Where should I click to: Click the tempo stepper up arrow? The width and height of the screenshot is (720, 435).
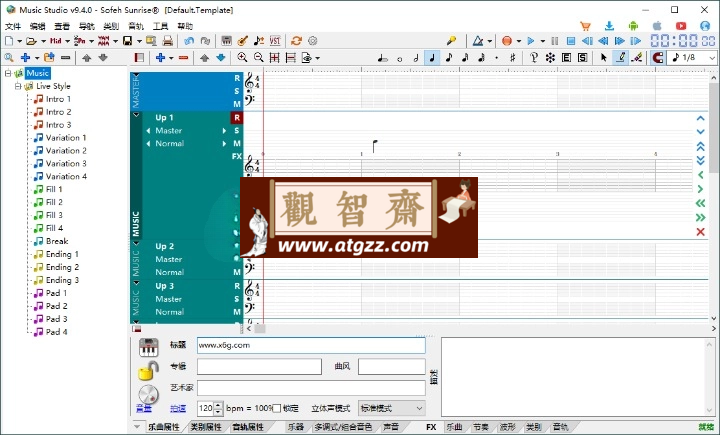pos(218,405)
